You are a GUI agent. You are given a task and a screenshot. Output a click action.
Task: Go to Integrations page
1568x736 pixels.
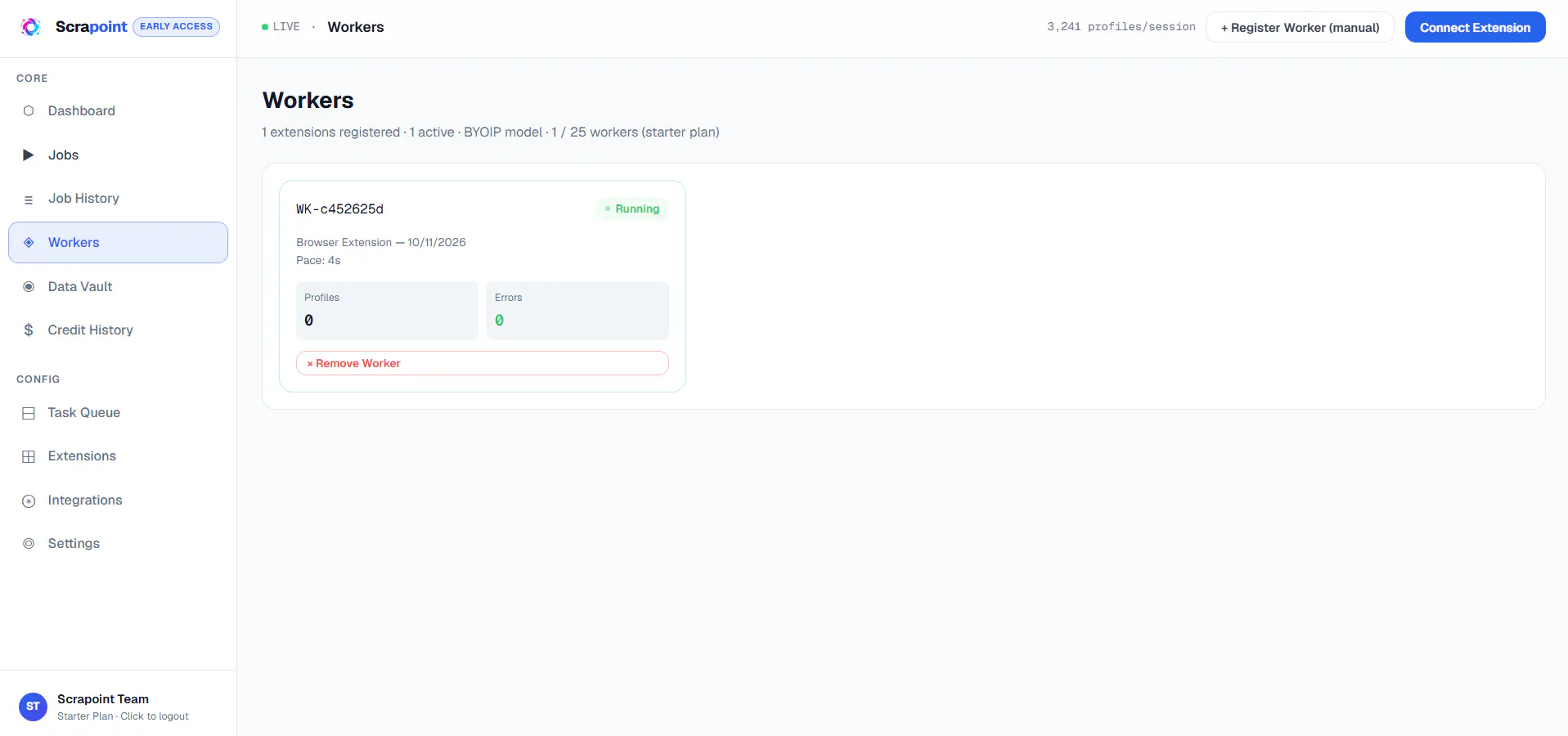tap(119, 500)
